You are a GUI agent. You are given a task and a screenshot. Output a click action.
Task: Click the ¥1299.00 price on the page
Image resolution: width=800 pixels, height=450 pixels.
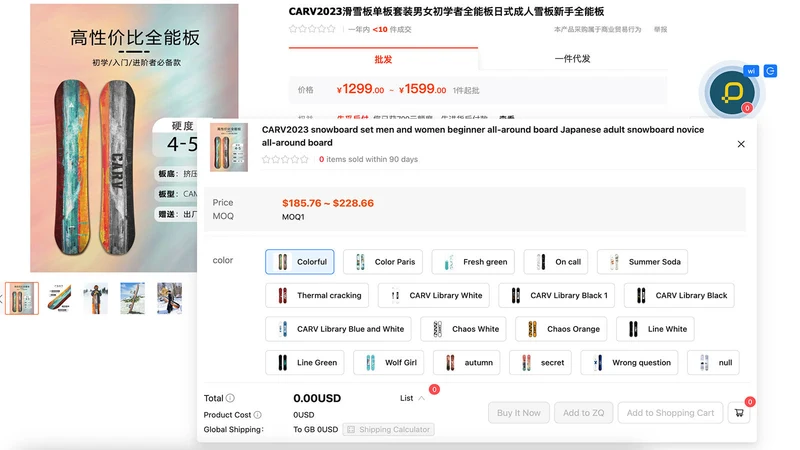click(x=360, y=89)
